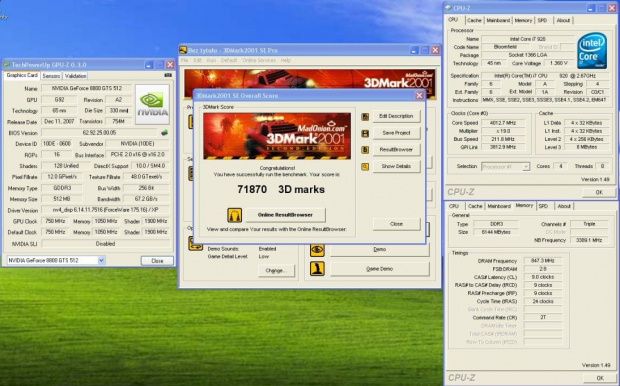Open the CPU tab in lower CPU-Z
Screen dimensions: 620x386
click(x=454, y=206)
